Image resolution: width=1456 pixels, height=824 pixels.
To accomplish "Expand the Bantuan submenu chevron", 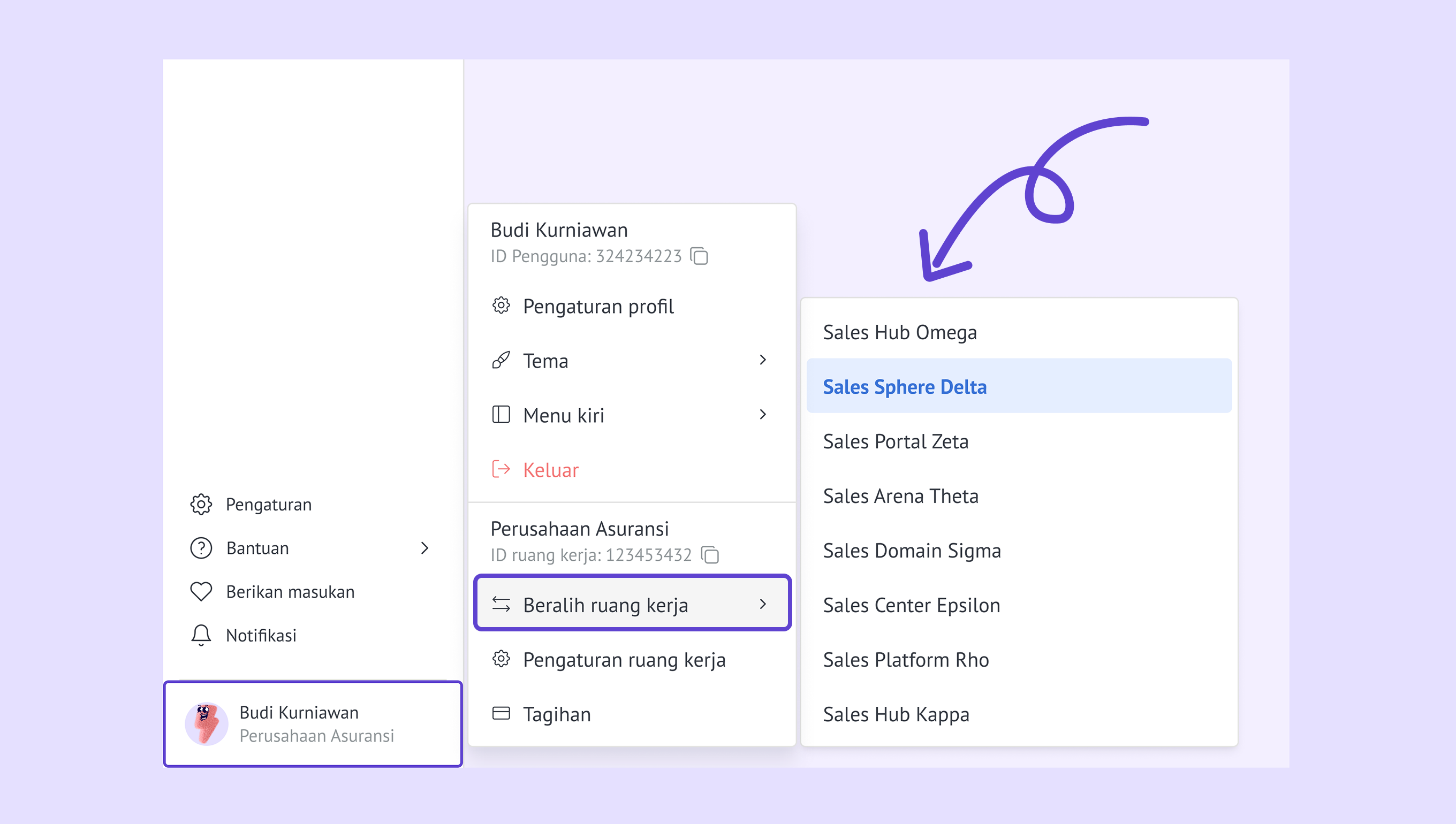I will pyautogui.click(x=424, y=548).
